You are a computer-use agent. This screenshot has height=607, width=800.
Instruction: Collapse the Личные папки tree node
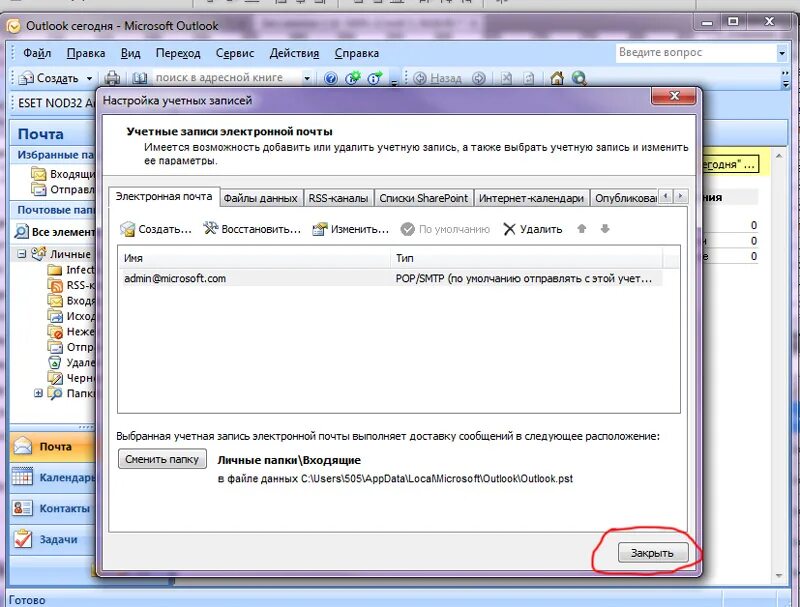[21, 254]
